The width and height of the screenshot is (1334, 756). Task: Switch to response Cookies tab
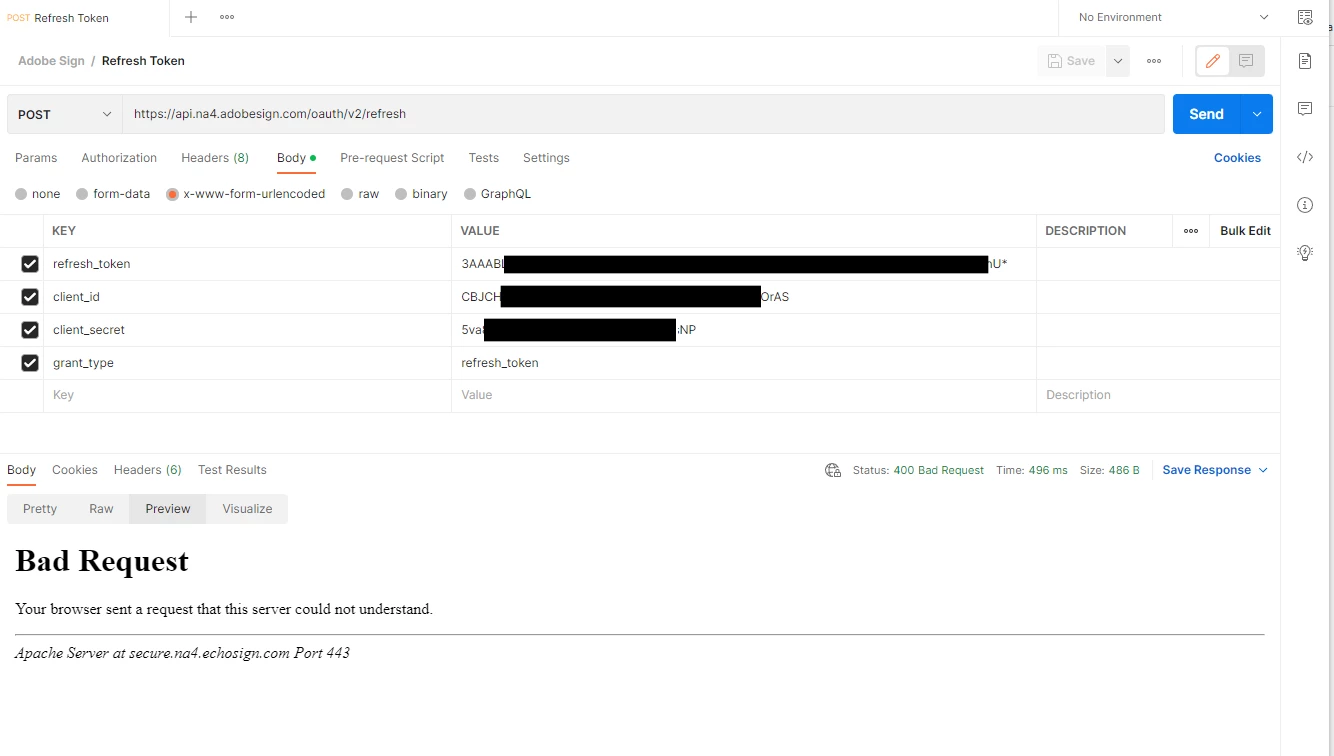pyautogui.click(x=75, y=470)
